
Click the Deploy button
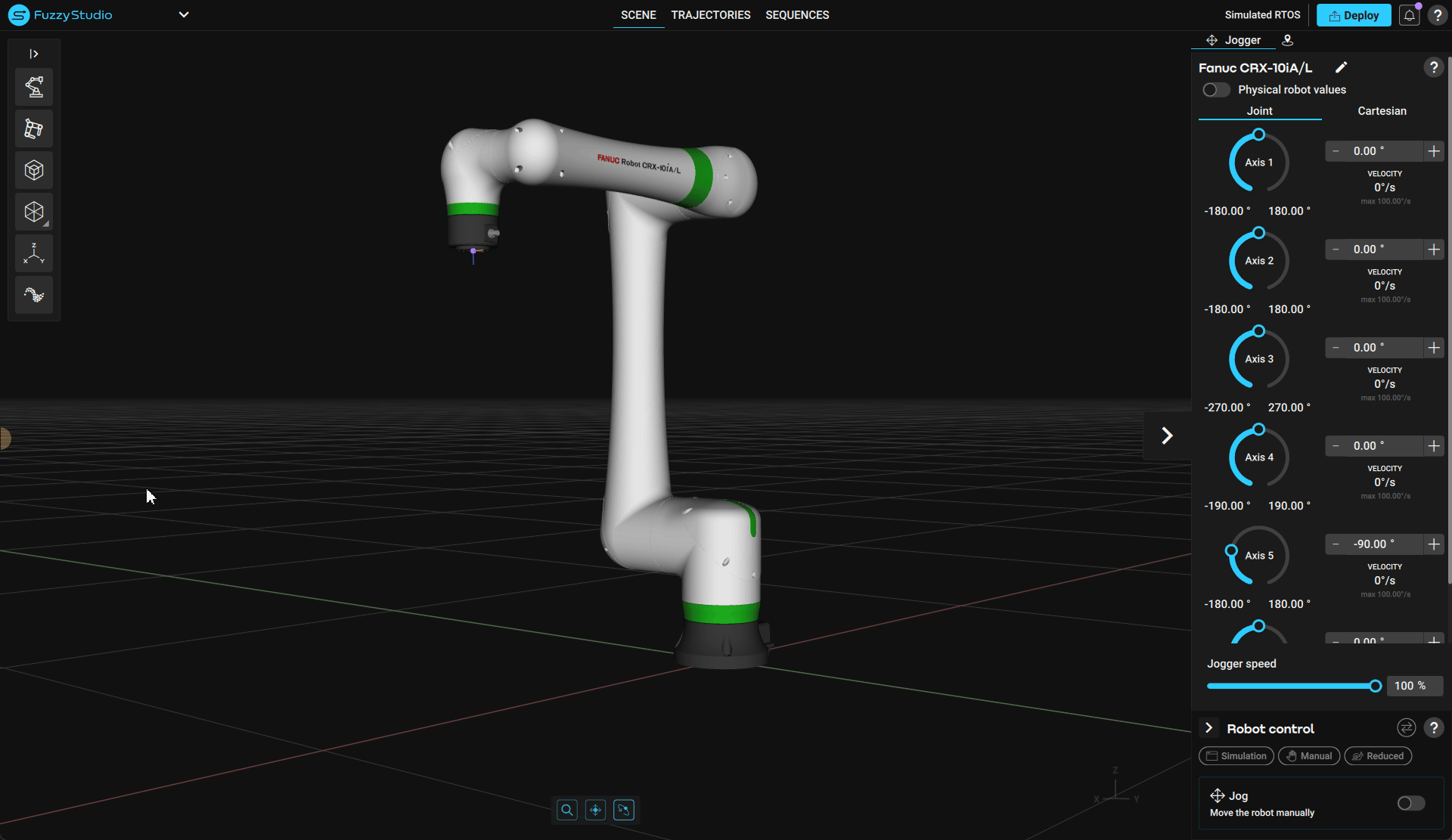tap(1353, 15)
